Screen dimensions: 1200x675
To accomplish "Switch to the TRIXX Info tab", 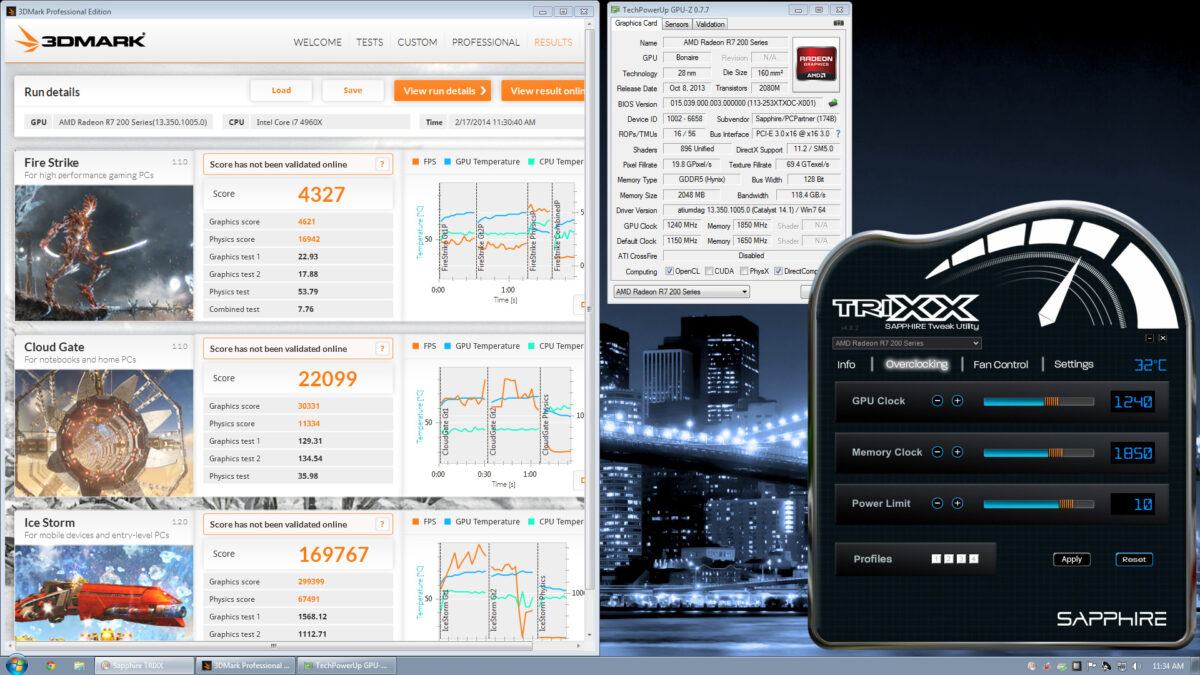I will coord(846,365).
